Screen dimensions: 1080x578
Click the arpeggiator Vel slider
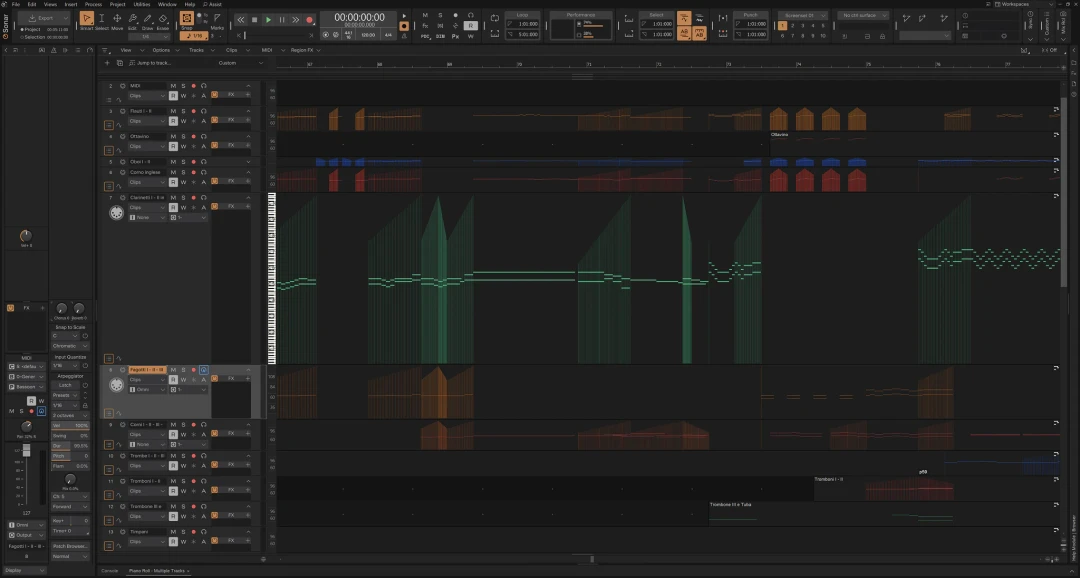[x=70, y=426]
